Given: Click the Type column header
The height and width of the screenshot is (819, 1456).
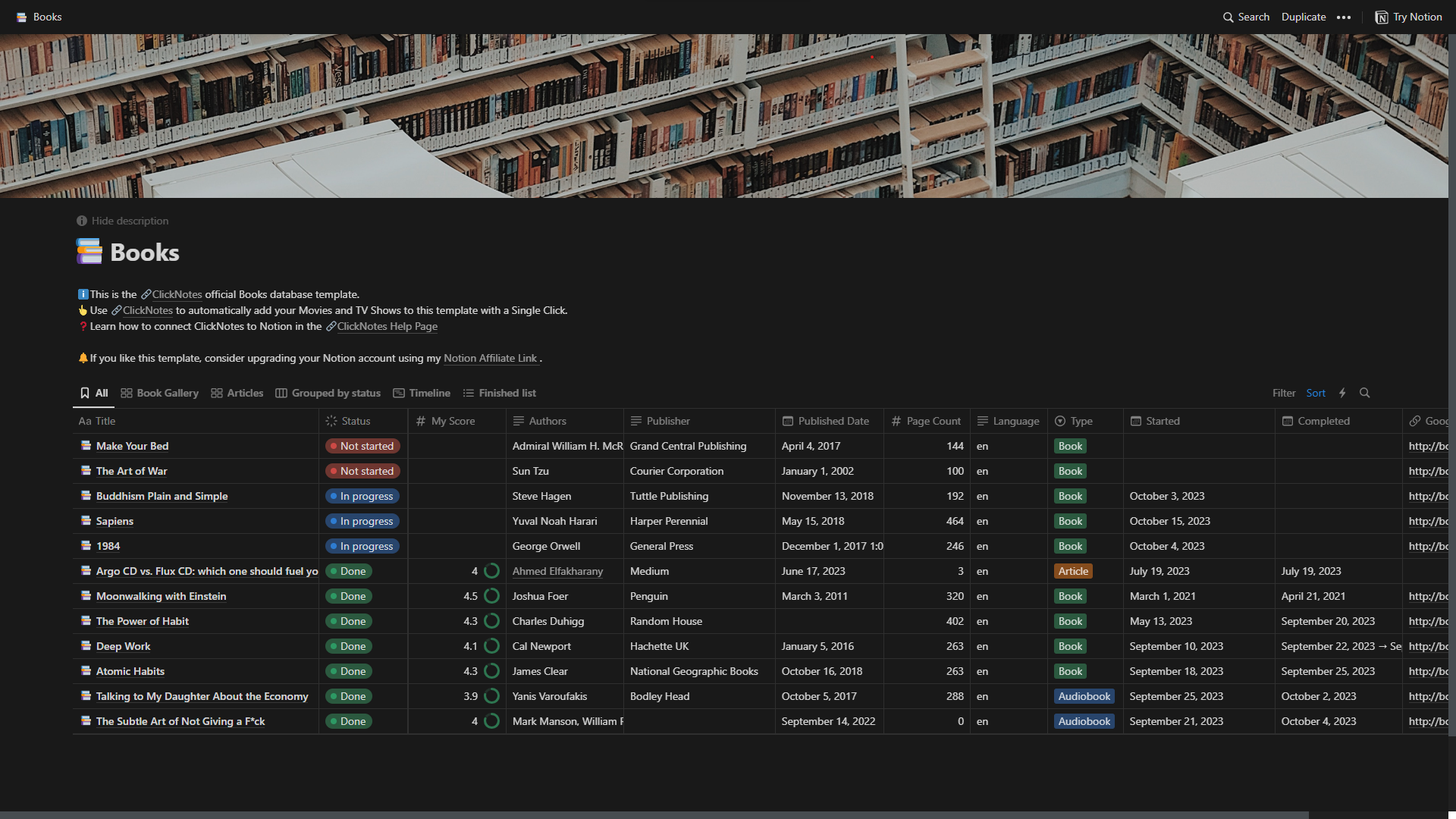Looking at the screenshot, I should pyautogui.click(x=1085, y=421).
